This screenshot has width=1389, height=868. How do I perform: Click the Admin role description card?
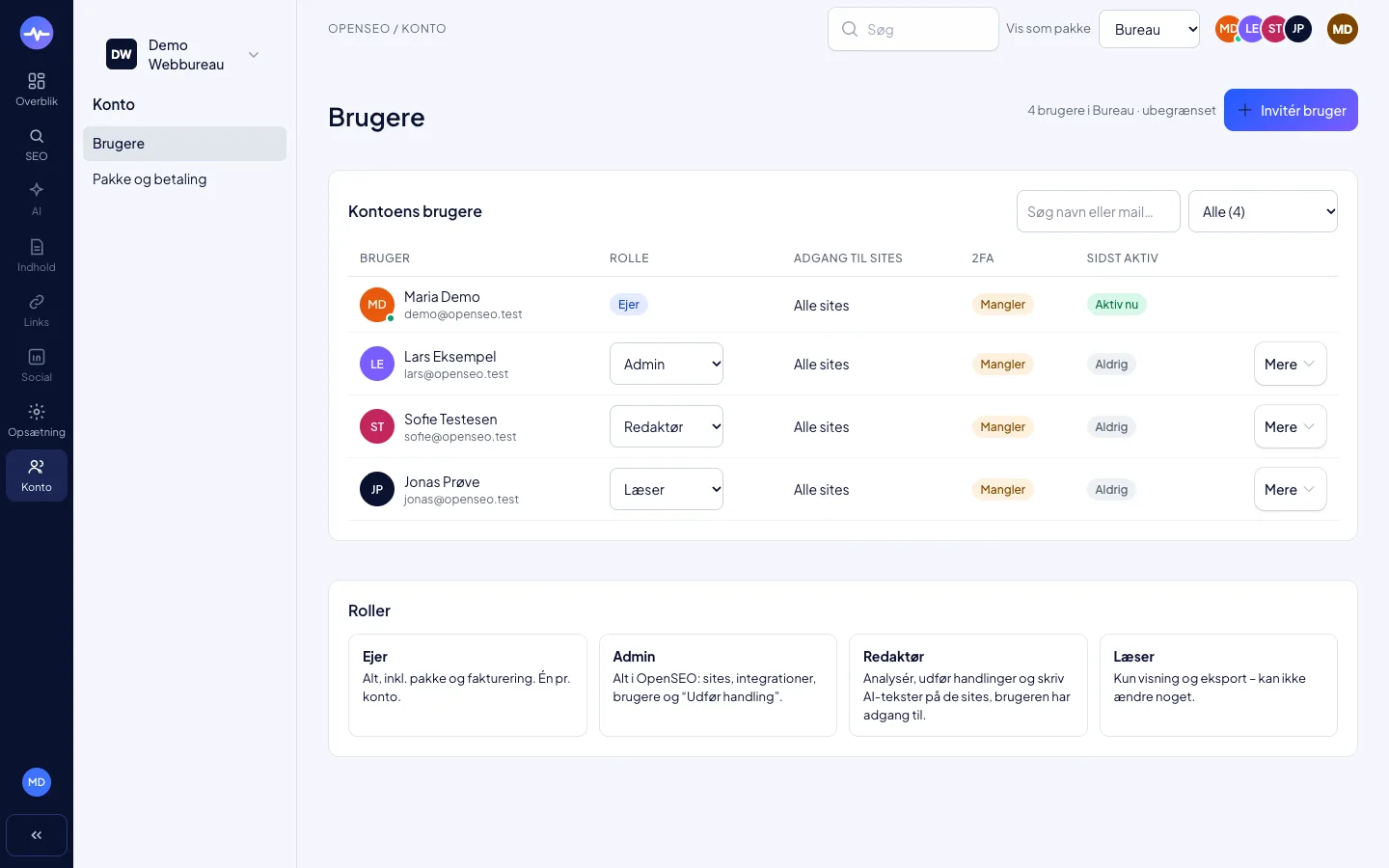[718, 685]
